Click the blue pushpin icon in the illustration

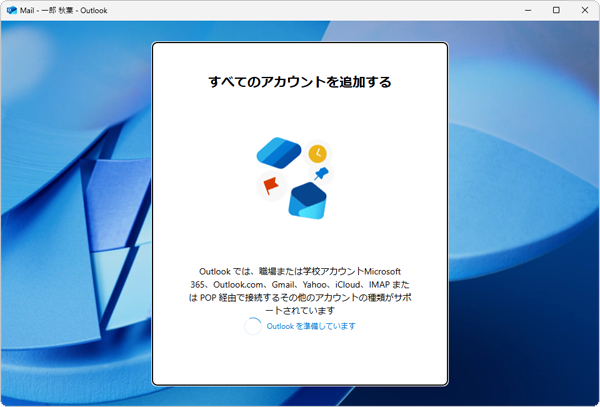pos(321,174)
